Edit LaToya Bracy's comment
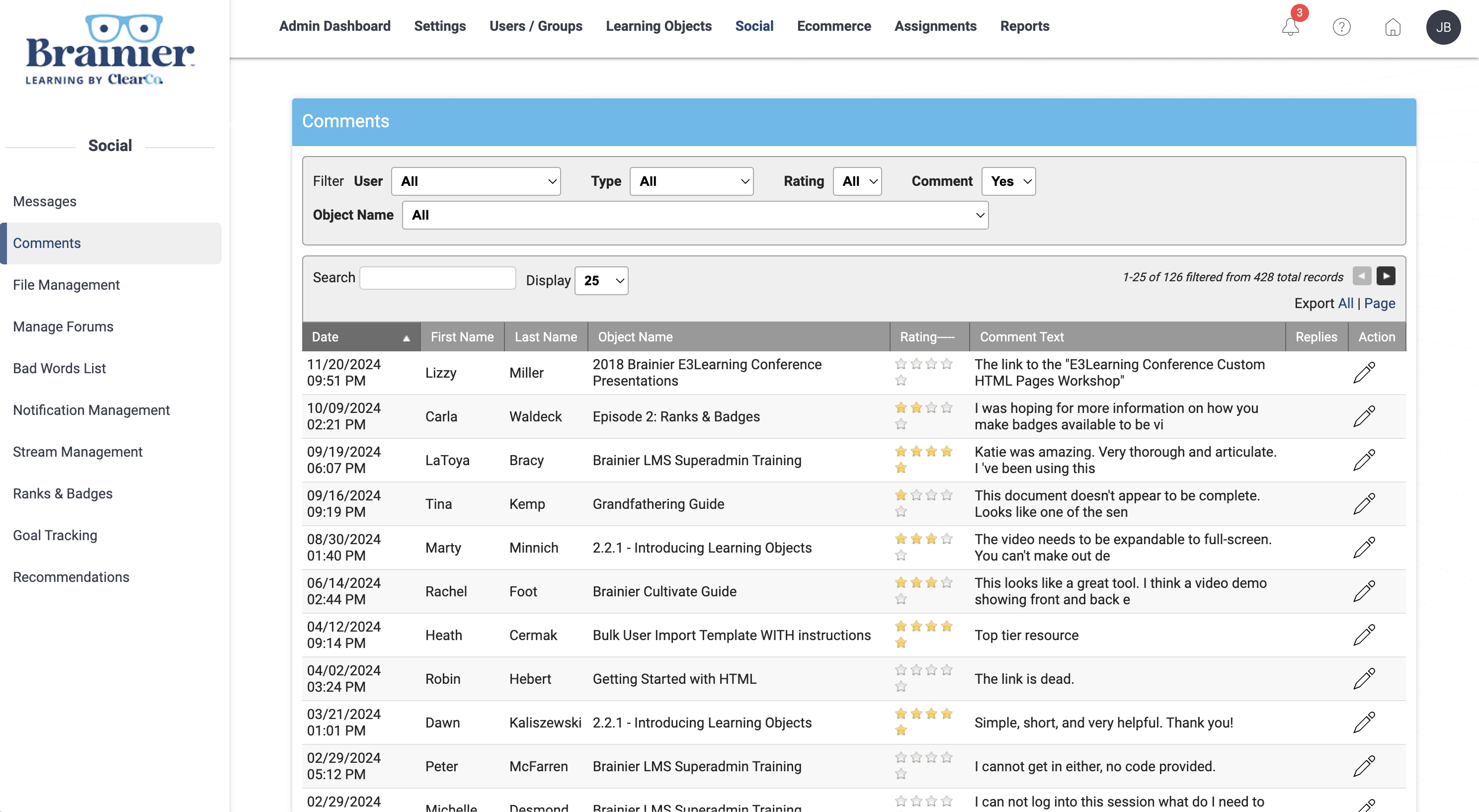 pos(1364,460)
